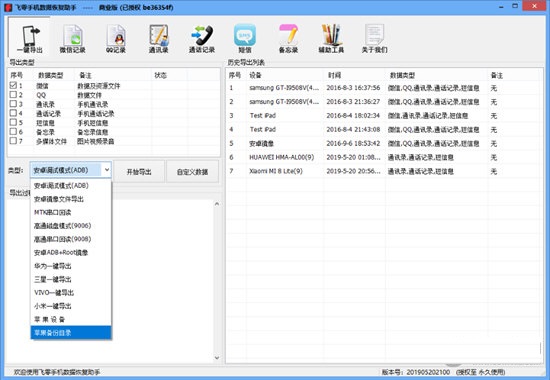550x380 pixels.
Task: Click the version number 201905202100 in status bar
Action: pyautogui.click(x=428, y=372)
